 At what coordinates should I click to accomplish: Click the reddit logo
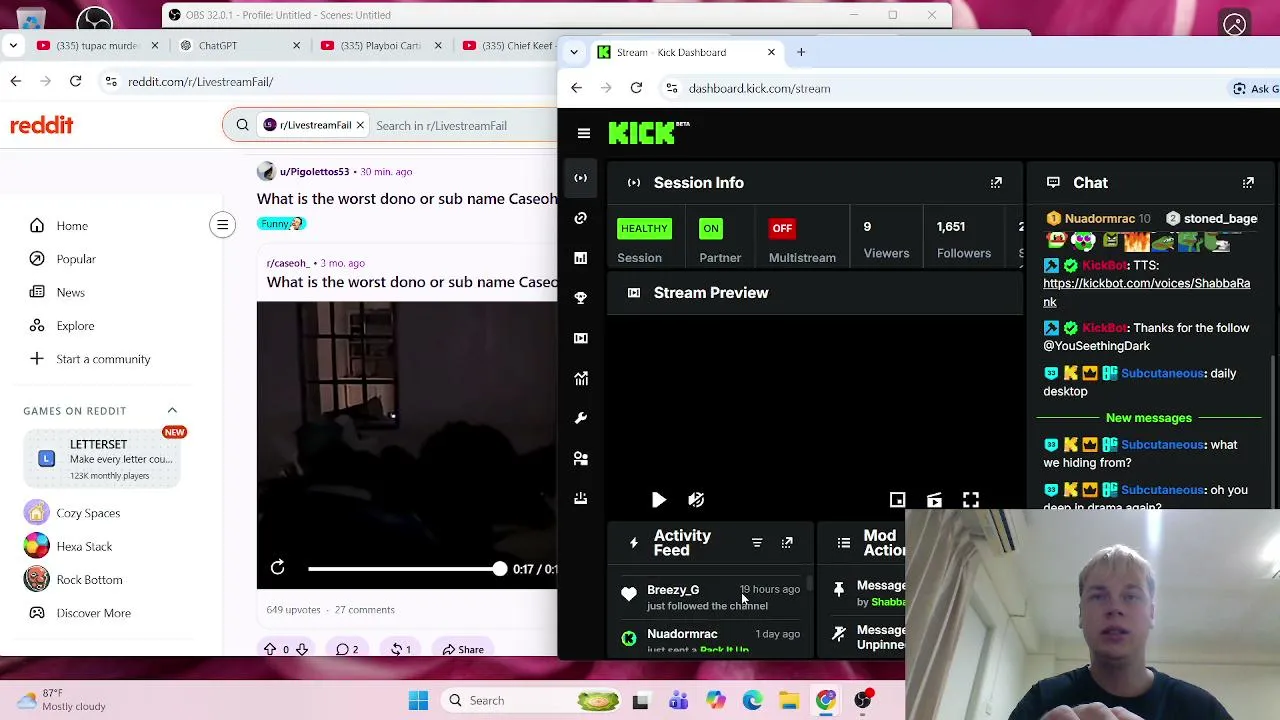[x=42, y=125]
